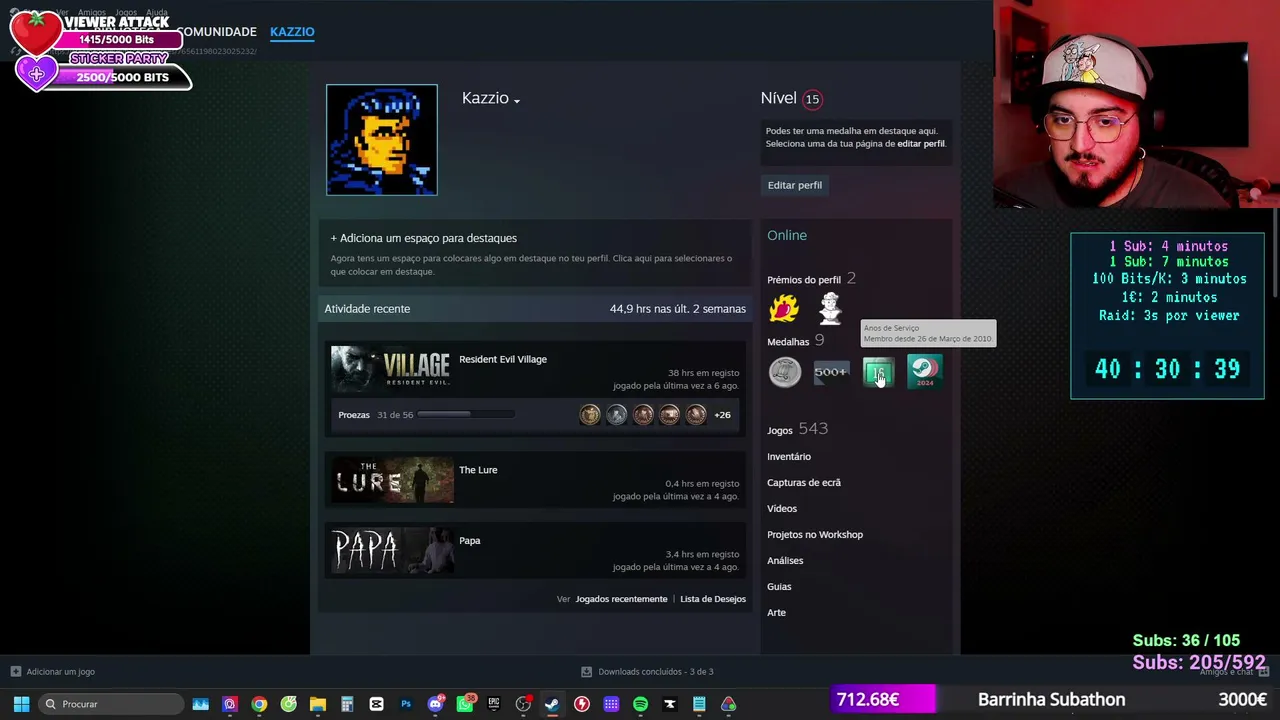This screenshot has height=720, width=1280.
Task: Open the Arte link
Action: (x=776, y=613)
